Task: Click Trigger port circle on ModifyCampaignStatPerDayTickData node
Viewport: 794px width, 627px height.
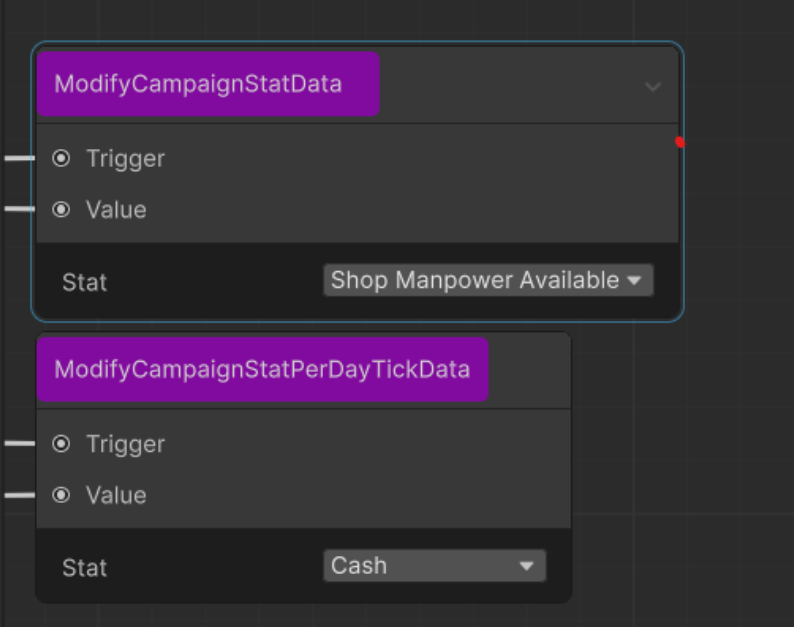Action: tap(62, 444)
